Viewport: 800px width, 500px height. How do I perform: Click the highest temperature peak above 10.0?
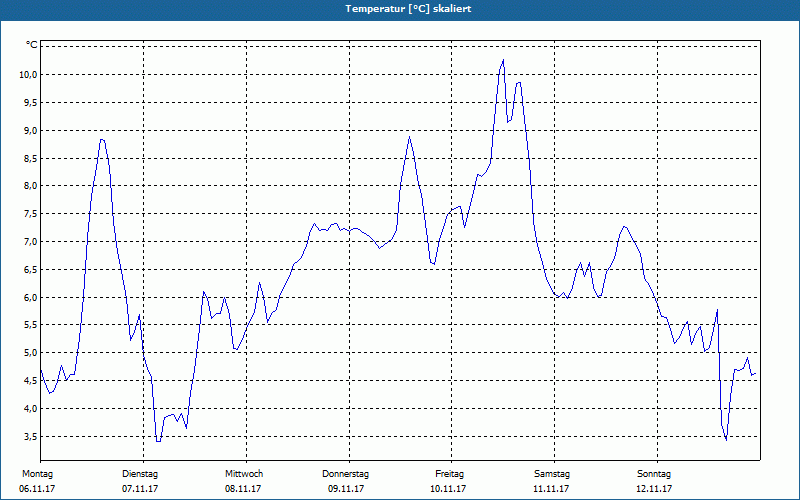[503, 60]
